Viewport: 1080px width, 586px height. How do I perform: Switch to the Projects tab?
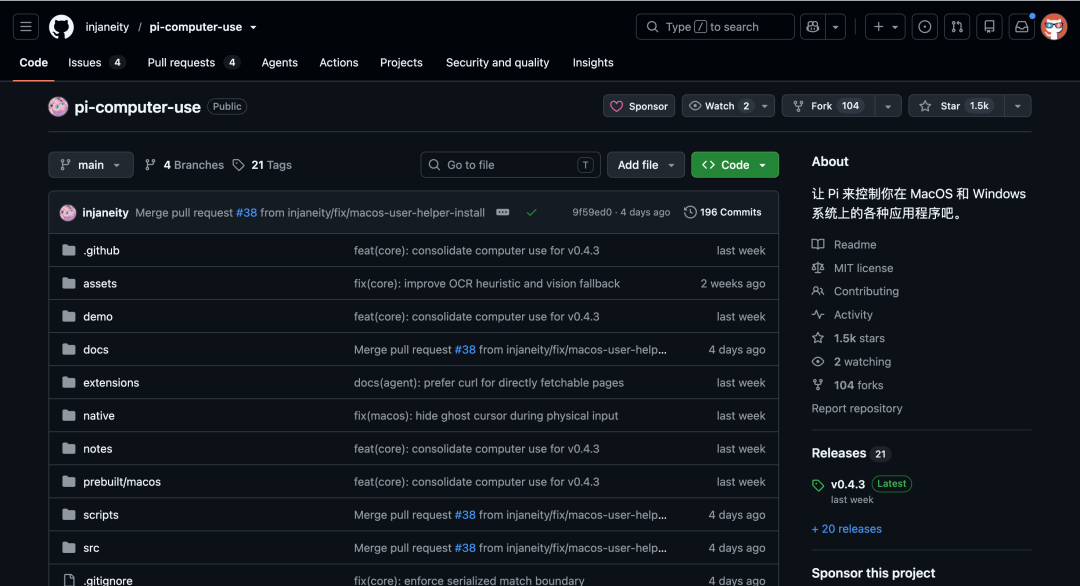402,63
